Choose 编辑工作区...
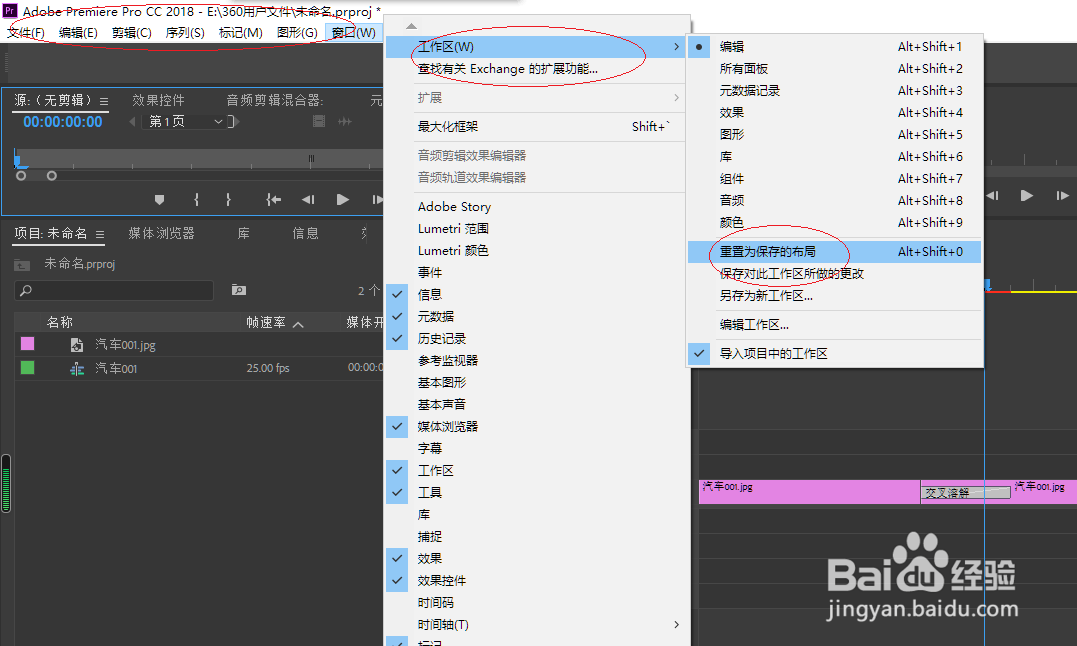 835,325
